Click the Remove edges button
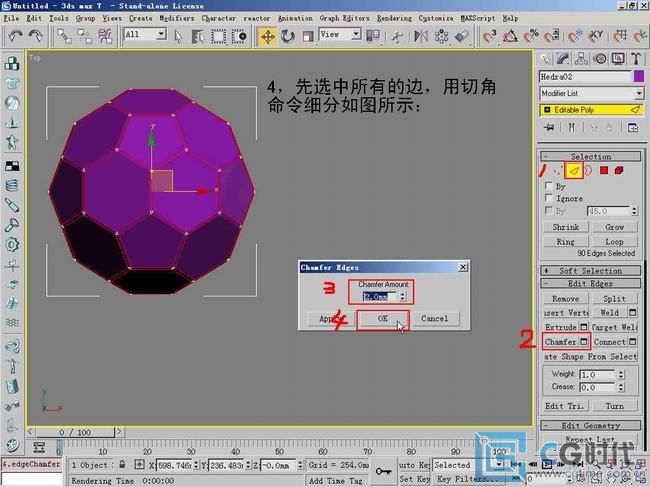The height and width of the screenshot is (487, 650). [565, 298]
